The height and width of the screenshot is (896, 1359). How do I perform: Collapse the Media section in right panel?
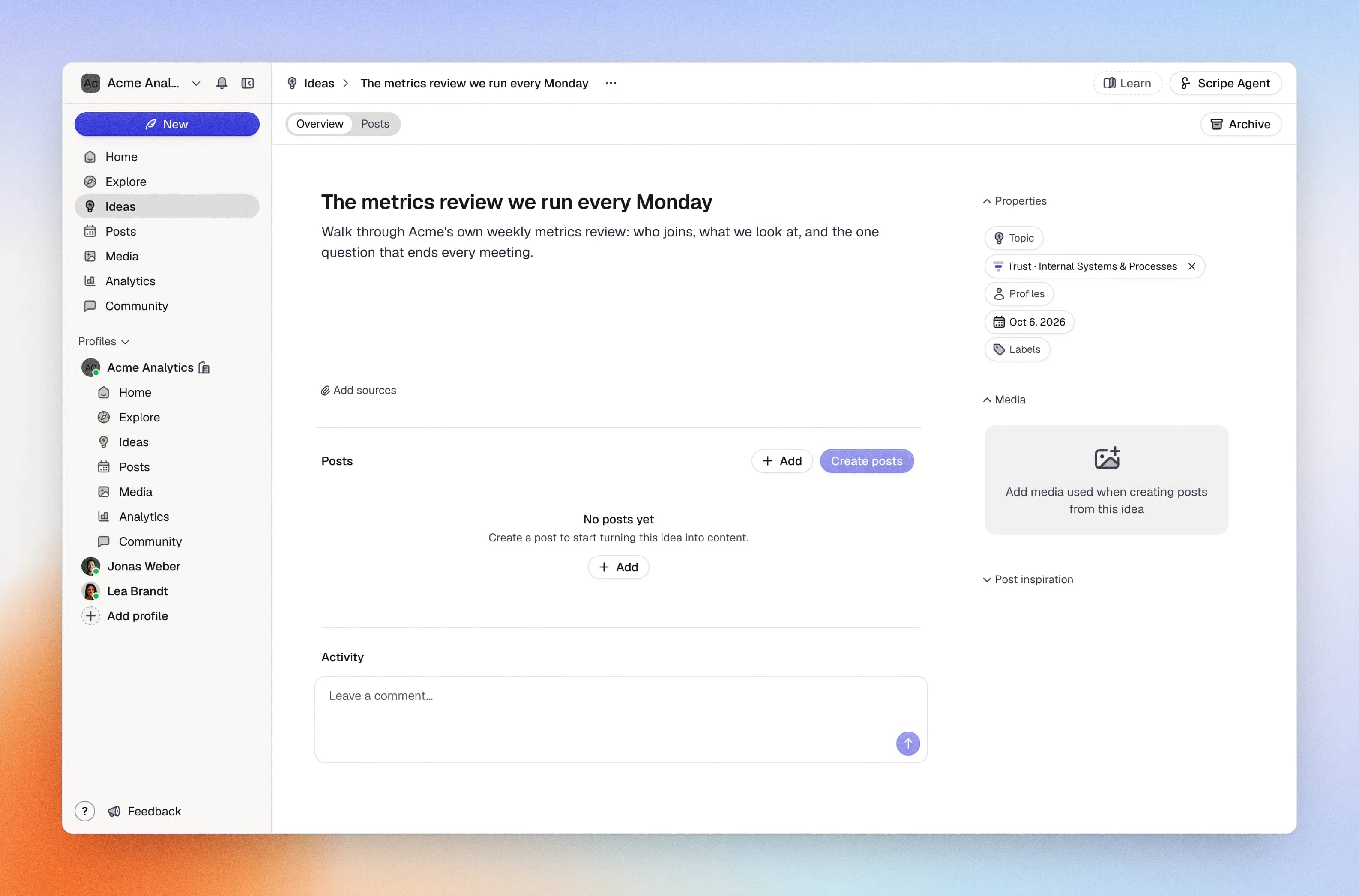tap(1004, 400)
